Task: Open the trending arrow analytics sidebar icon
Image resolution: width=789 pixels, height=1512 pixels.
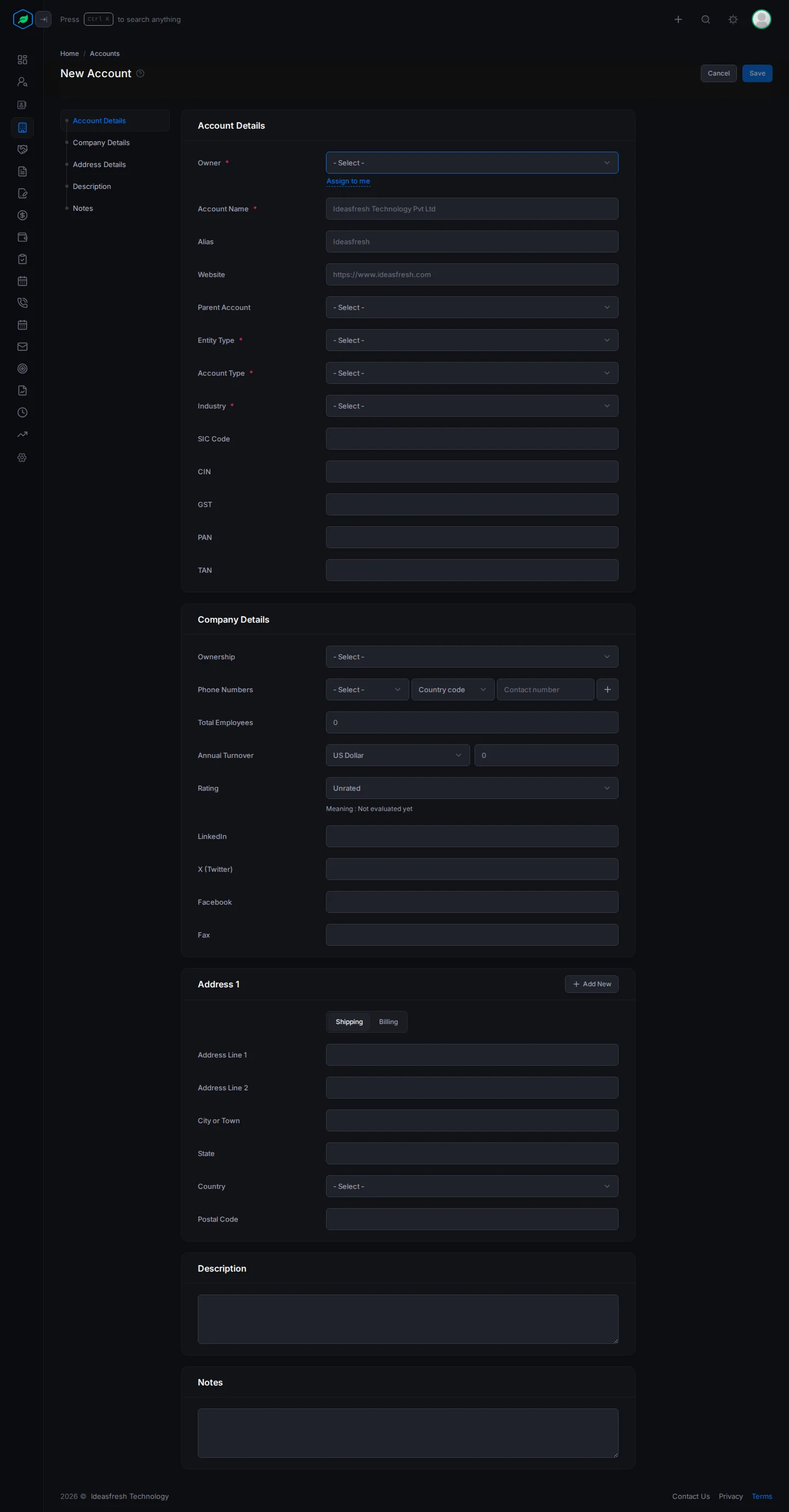Action: pos(22,434)
